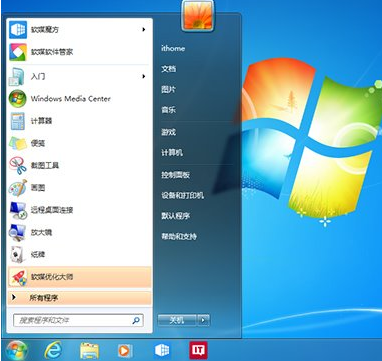382x361 pixels.
Task: Click the 软媒软件管家 text label
Action: coord(52,52)
